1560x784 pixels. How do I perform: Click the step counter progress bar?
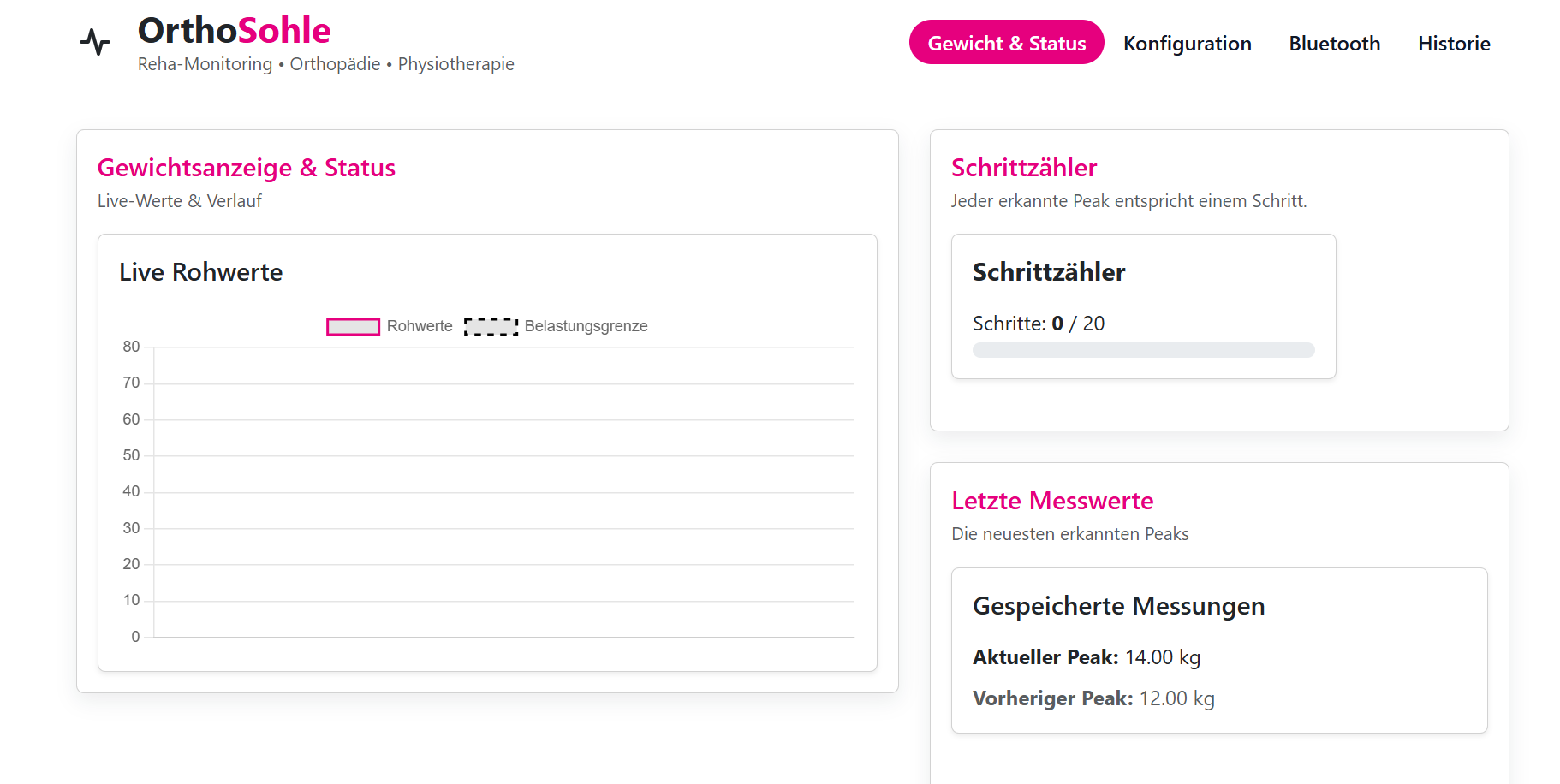(x=1143, y=350)
